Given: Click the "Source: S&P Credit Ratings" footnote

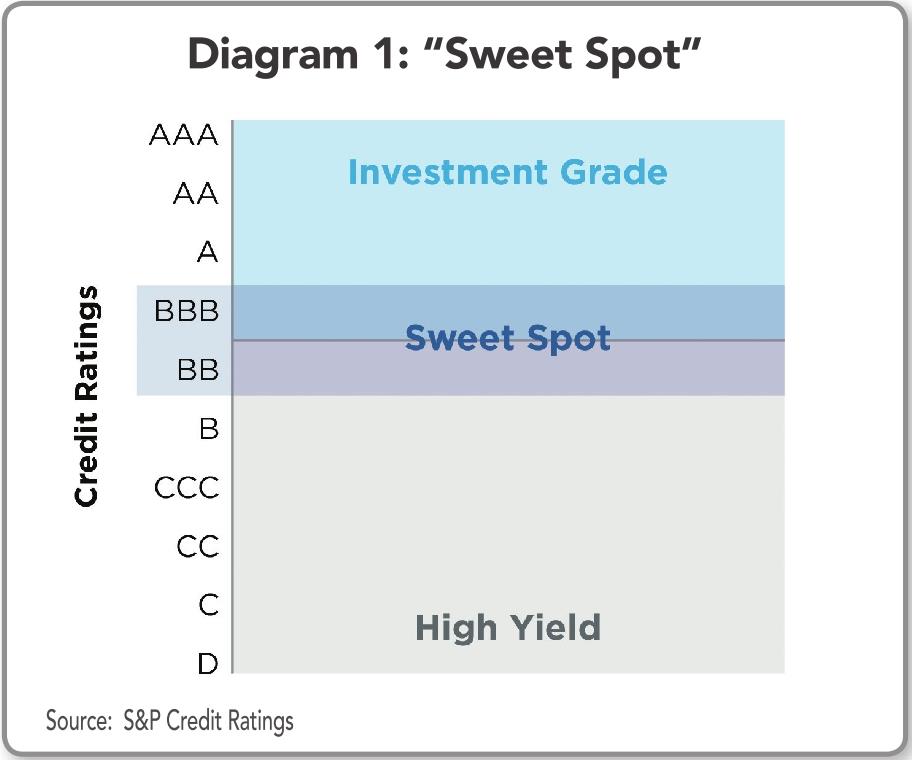Looking at the screenshot, I should pyautogui.click(x=170, y=720).
